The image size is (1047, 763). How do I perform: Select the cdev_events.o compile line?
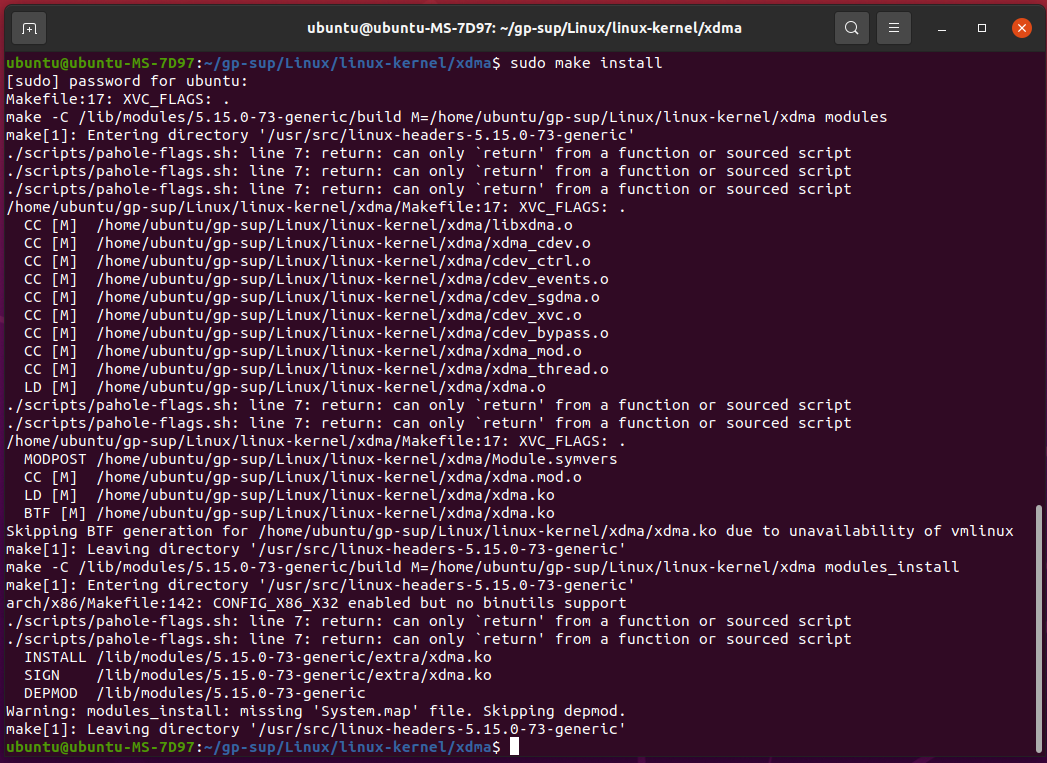pos(316,279)
